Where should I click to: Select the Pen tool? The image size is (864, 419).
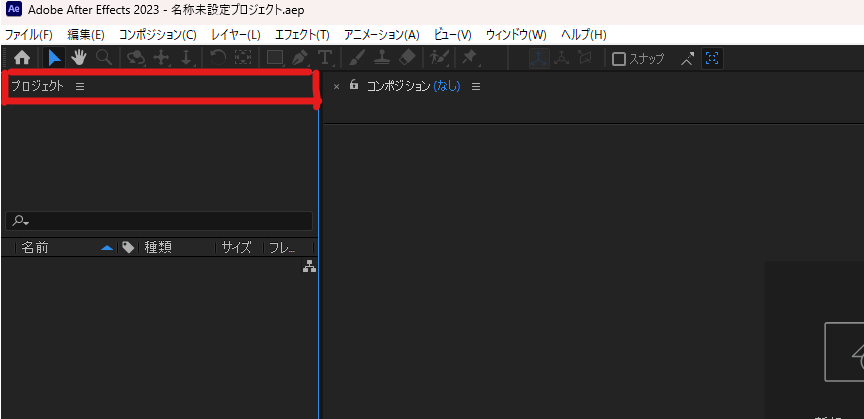point(300,58)
